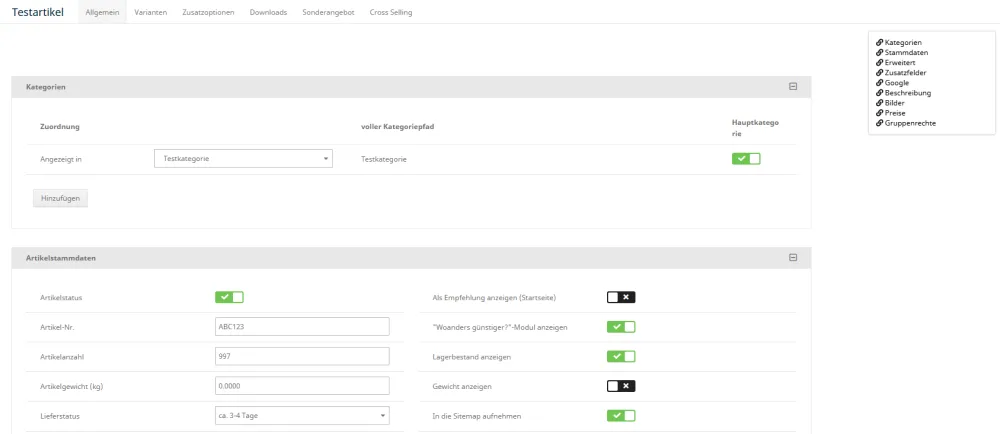
Task: Click the Artikelanzahl field with 997
Action: click(302, 356)
